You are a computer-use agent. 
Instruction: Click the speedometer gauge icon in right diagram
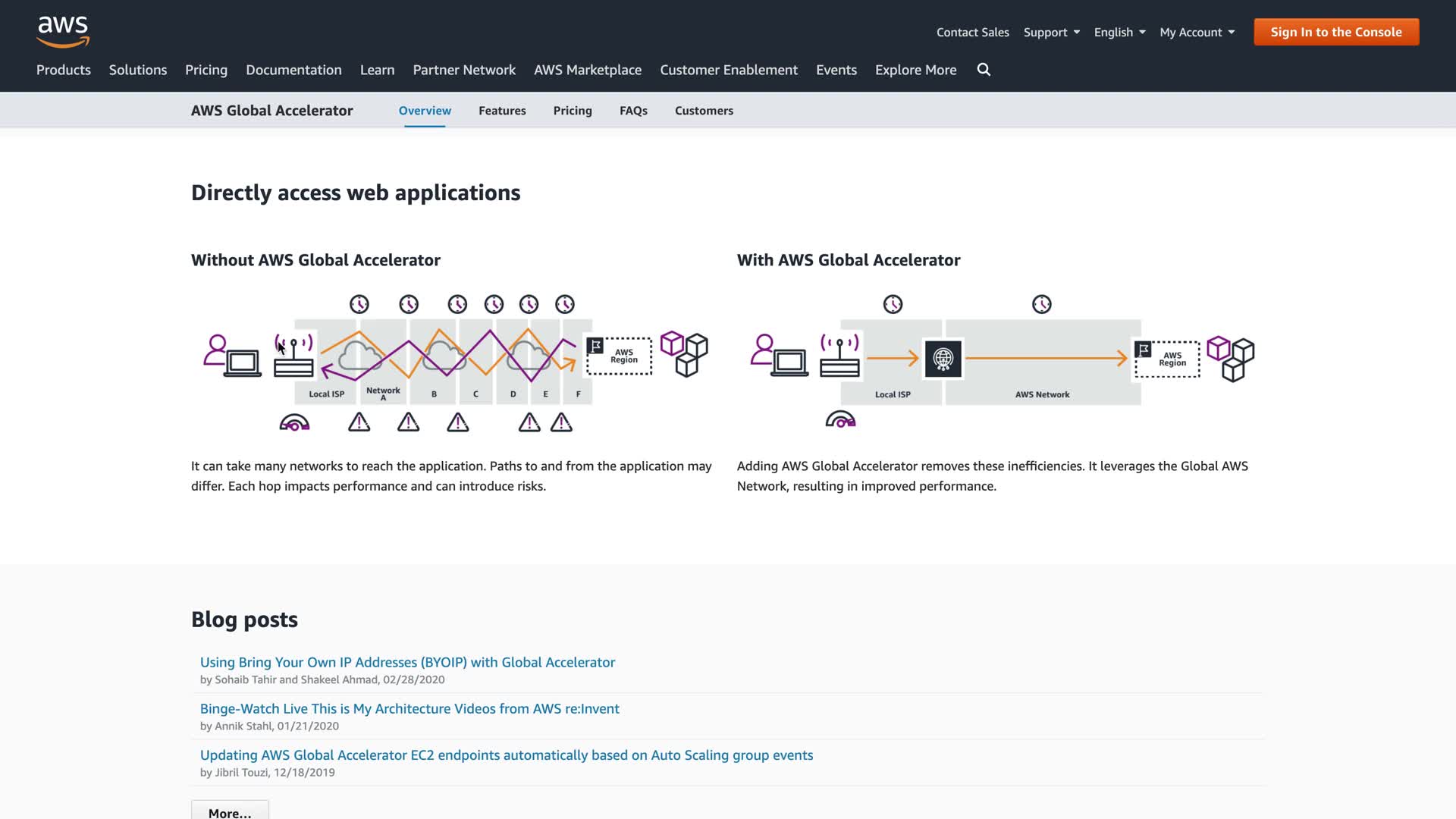[840, 419]
